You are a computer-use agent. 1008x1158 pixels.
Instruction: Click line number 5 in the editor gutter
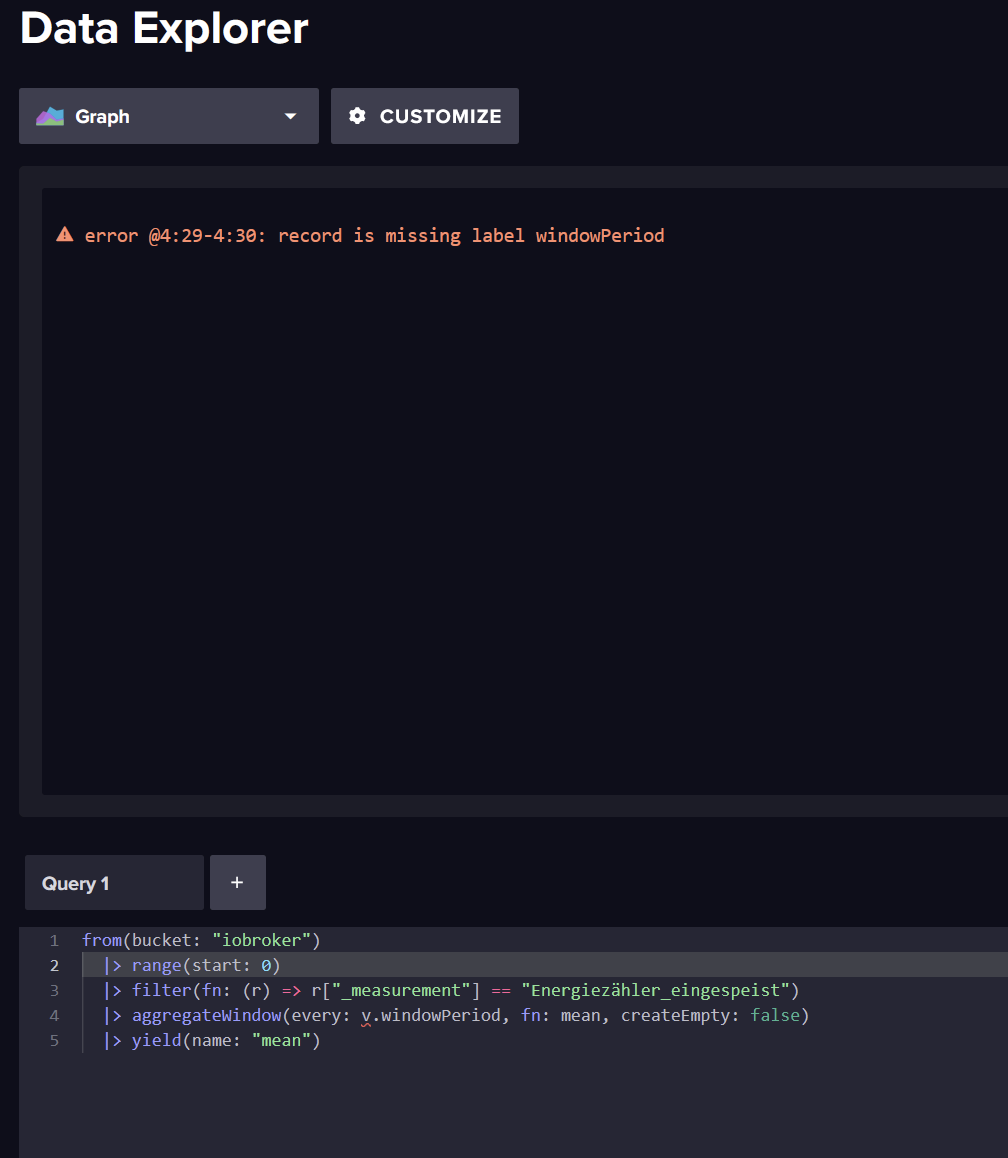coord(54,1041)
